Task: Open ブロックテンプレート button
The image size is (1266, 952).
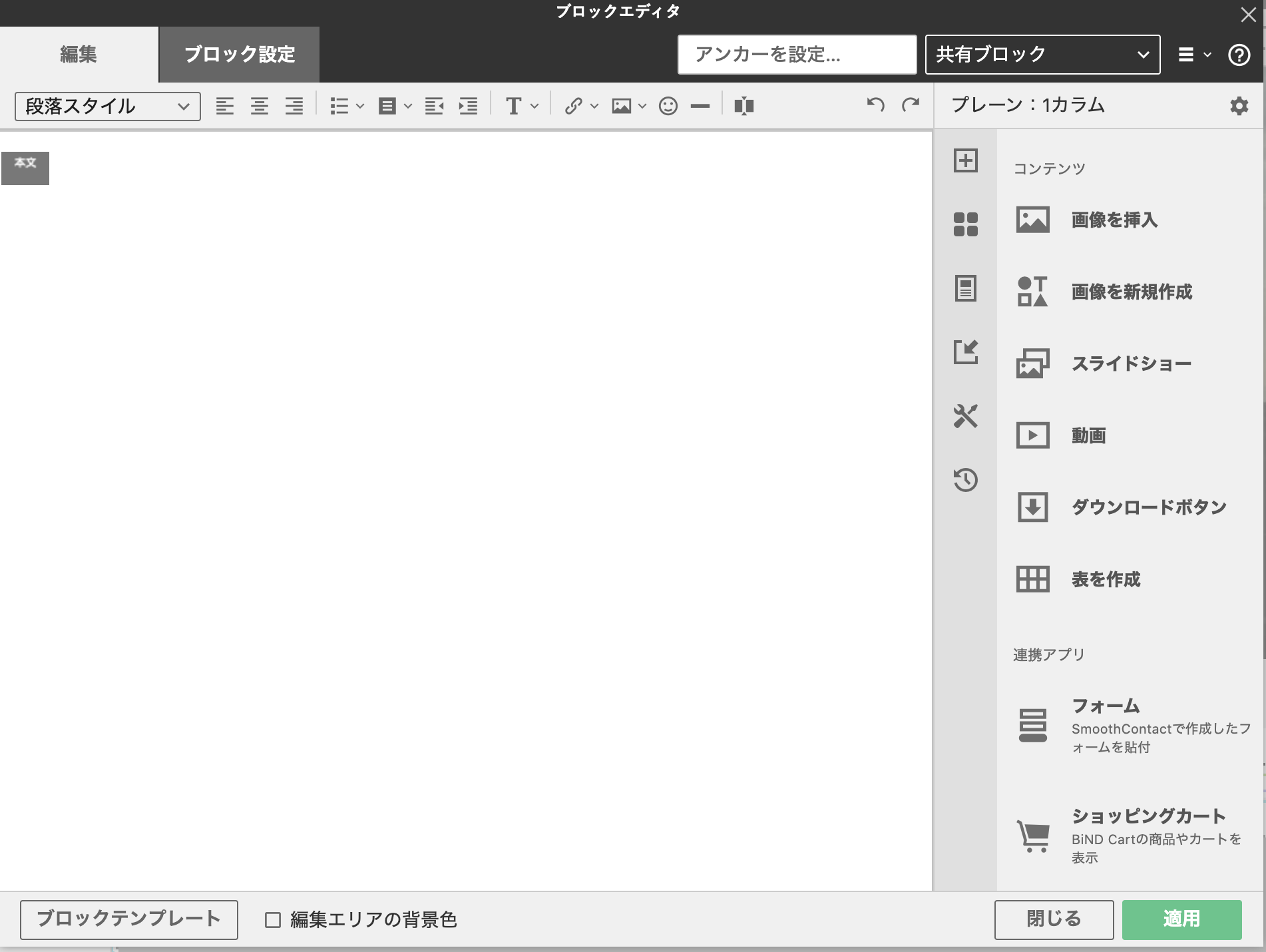Action: (x=129, y=920)
